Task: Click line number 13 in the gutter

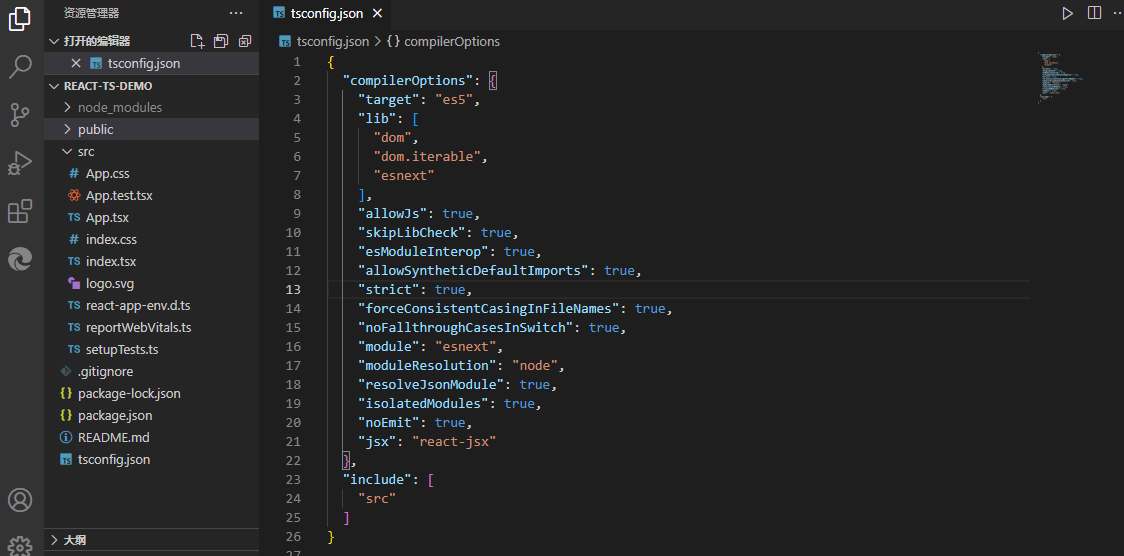Action: [293, 289]
